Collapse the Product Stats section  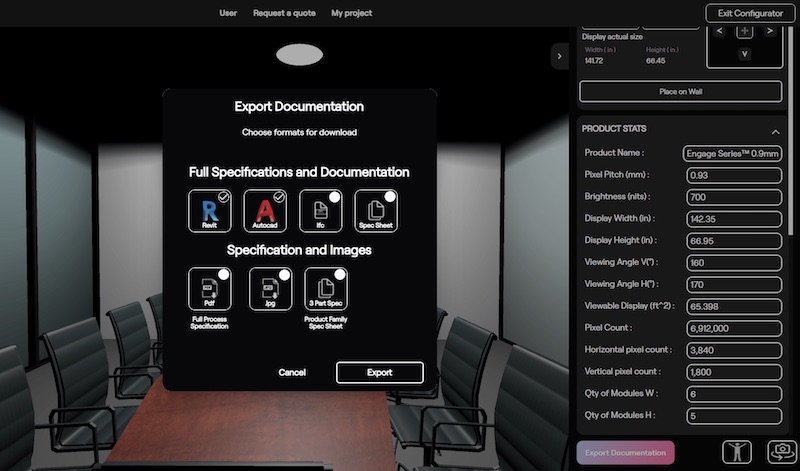[x=775, y=131]
